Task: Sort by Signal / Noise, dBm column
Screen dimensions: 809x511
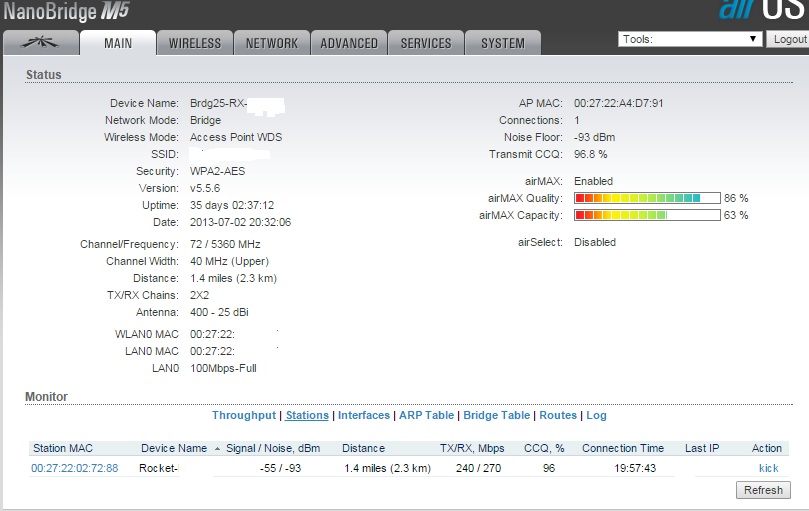Action: 273,448
